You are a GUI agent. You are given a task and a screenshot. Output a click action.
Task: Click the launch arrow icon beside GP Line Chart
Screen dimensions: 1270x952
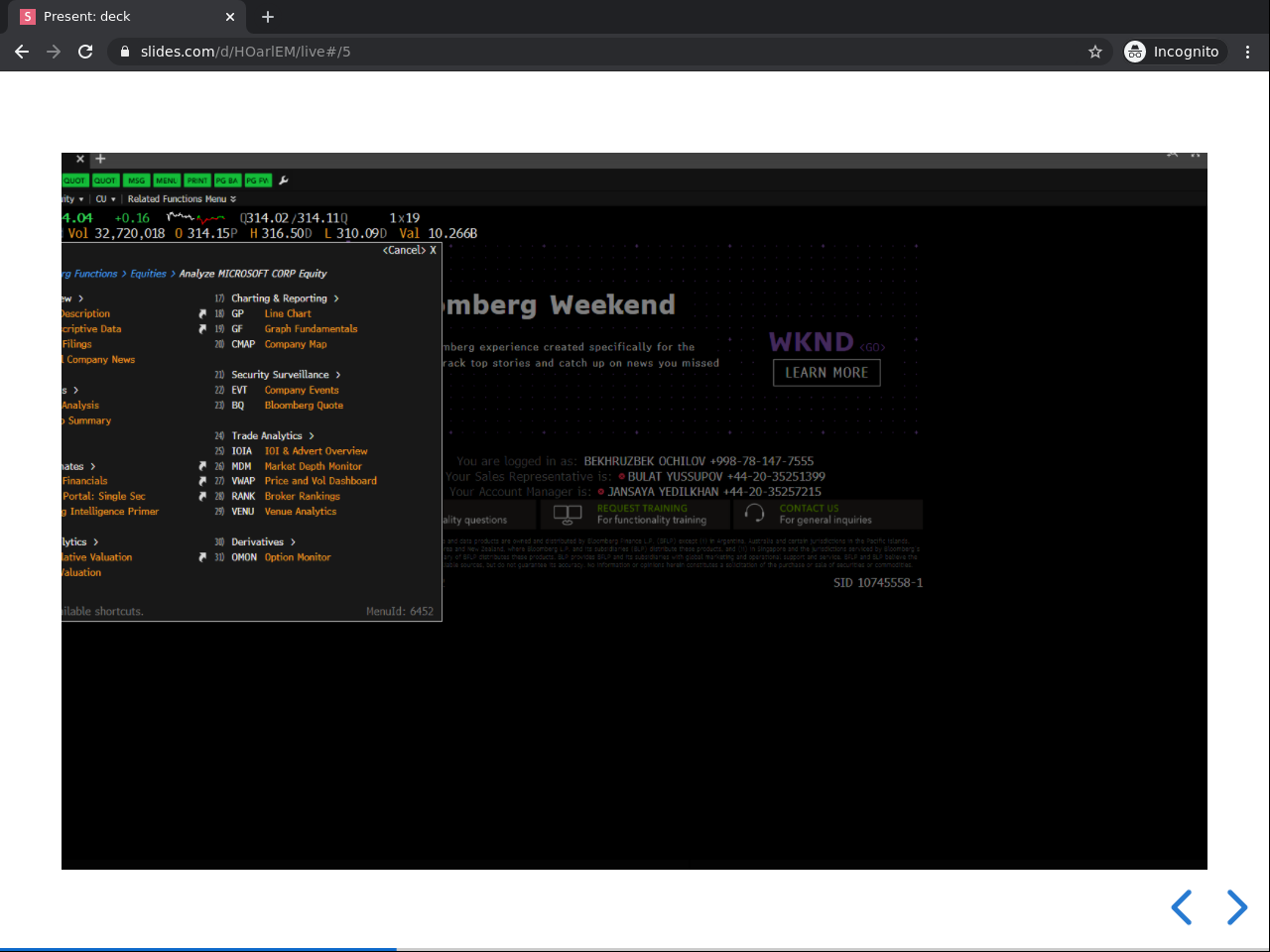[x=202, y=313]
